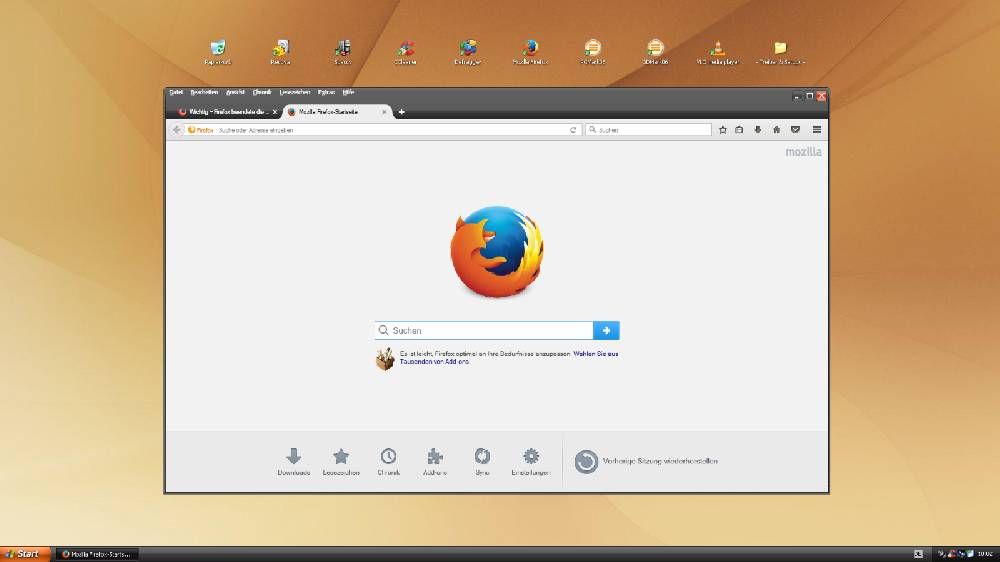
Task: Select the Speccy desktop icon
Action: point(342,52)
